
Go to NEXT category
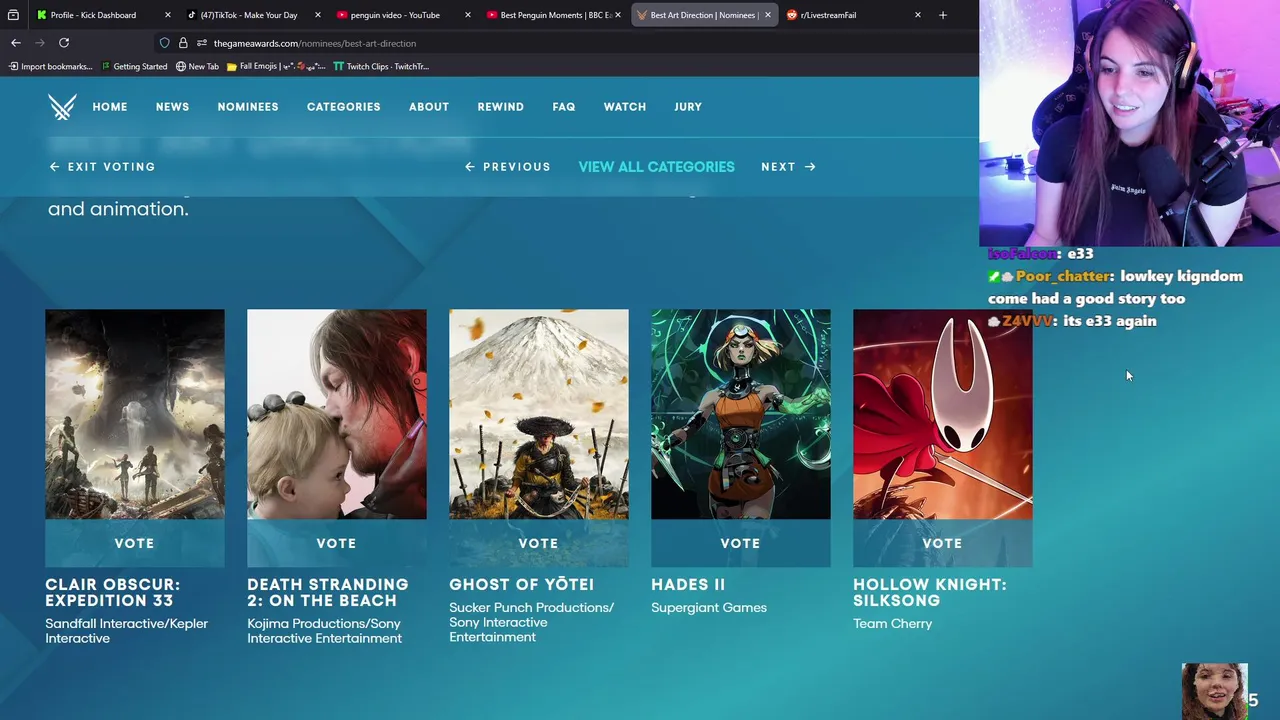[788, 167]
